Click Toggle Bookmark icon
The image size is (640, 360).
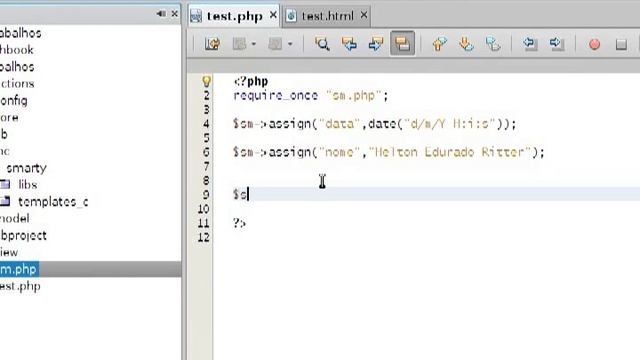pos(493,43)
